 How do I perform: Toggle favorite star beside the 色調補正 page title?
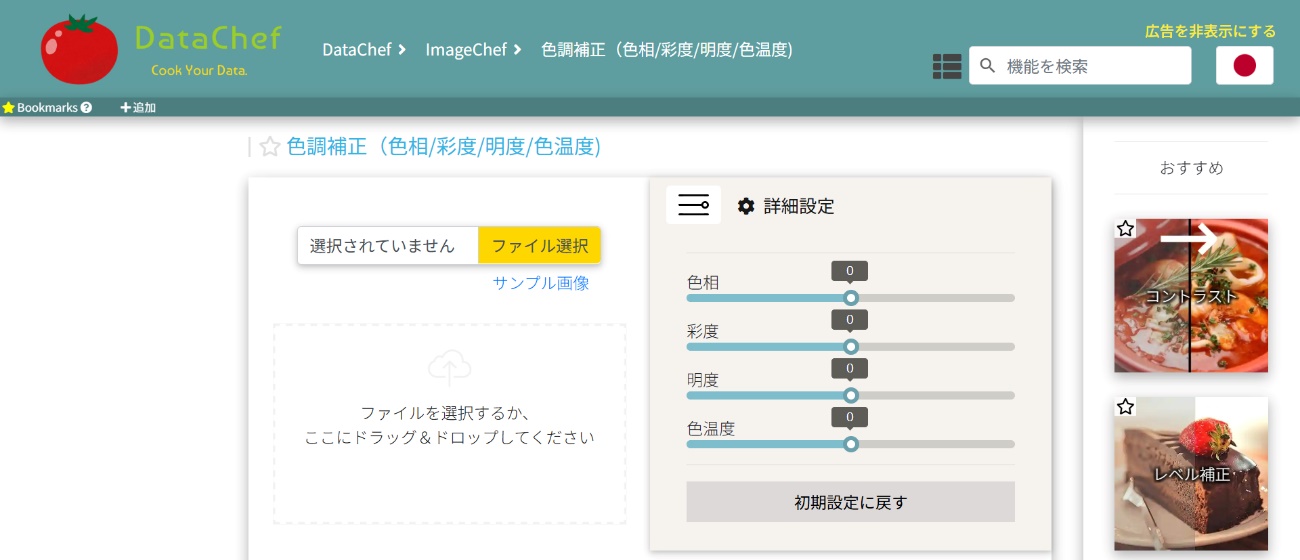tap(269, 148)
